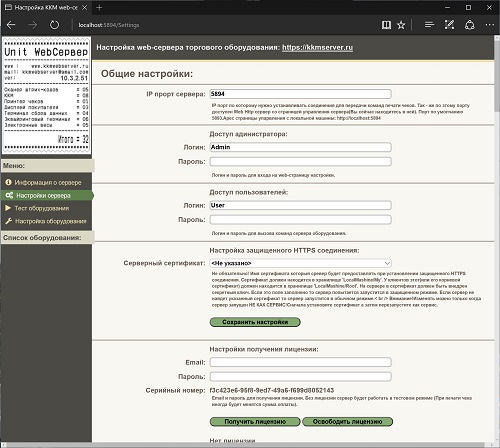This screenshot has width=500, height=448.
Task: Click Настройка защищенного HTTPS соединения heading
Action: [284, 250]
